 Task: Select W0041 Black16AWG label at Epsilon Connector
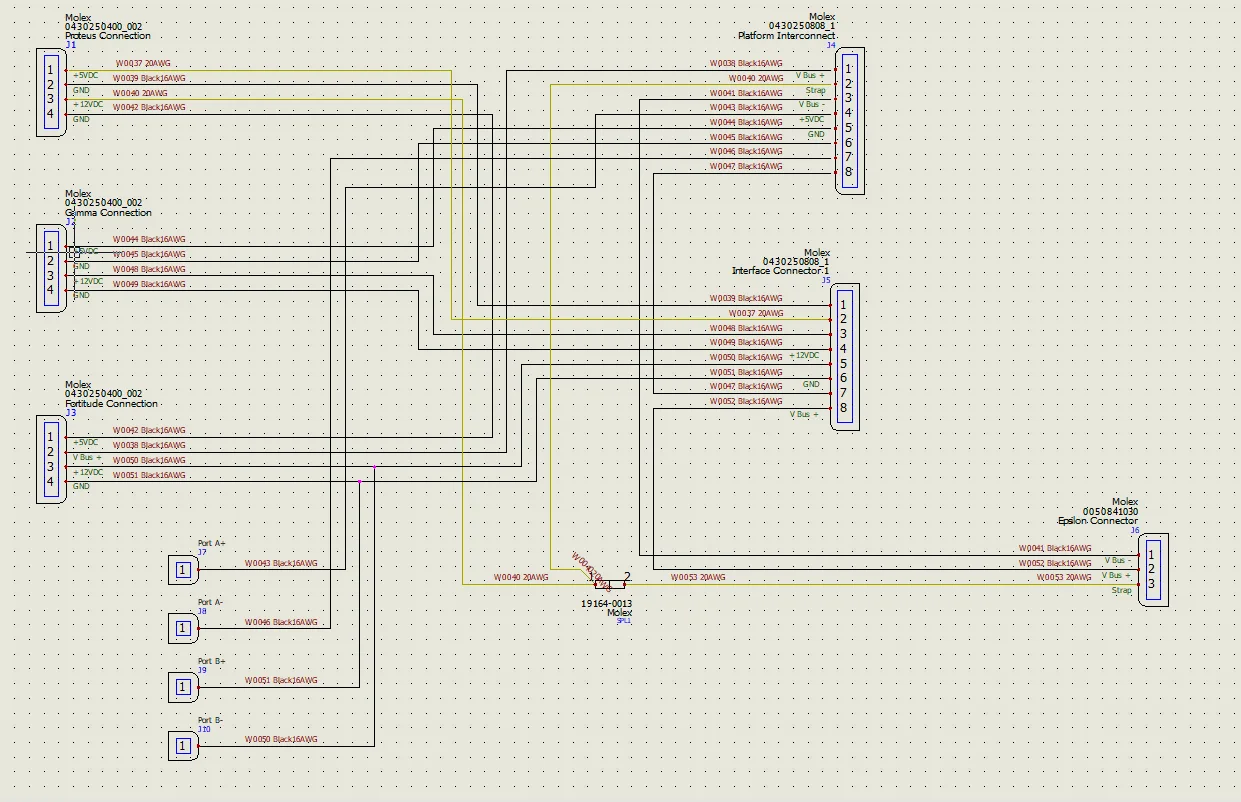click(x=1055, y=549)
